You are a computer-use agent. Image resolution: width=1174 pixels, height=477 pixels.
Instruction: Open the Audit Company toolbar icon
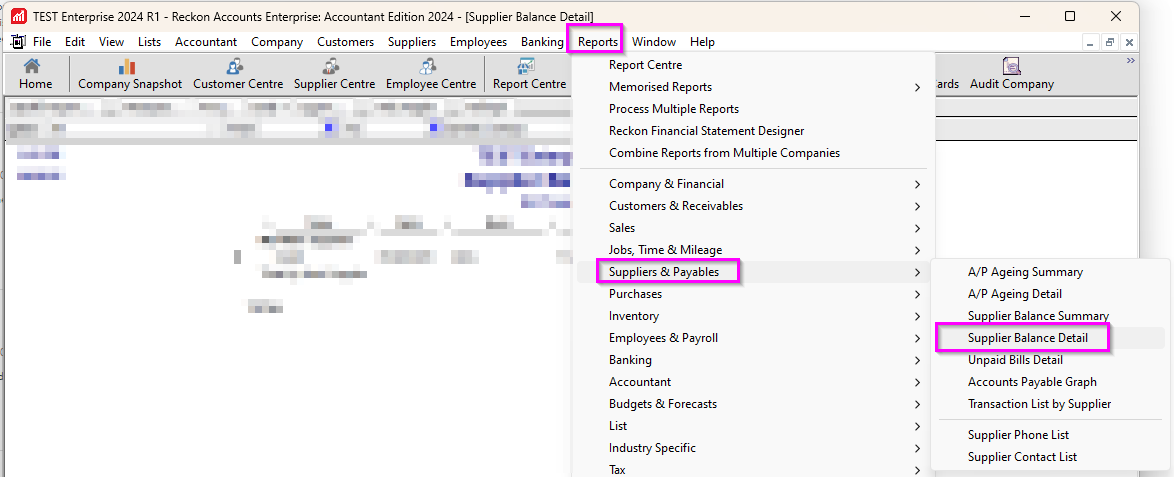click(1012, 74)
